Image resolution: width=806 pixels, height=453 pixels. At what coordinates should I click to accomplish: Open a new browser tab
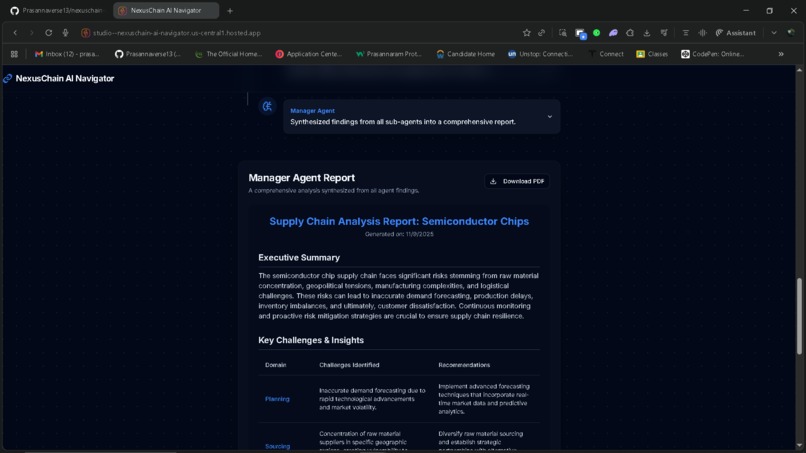point(230,11)
